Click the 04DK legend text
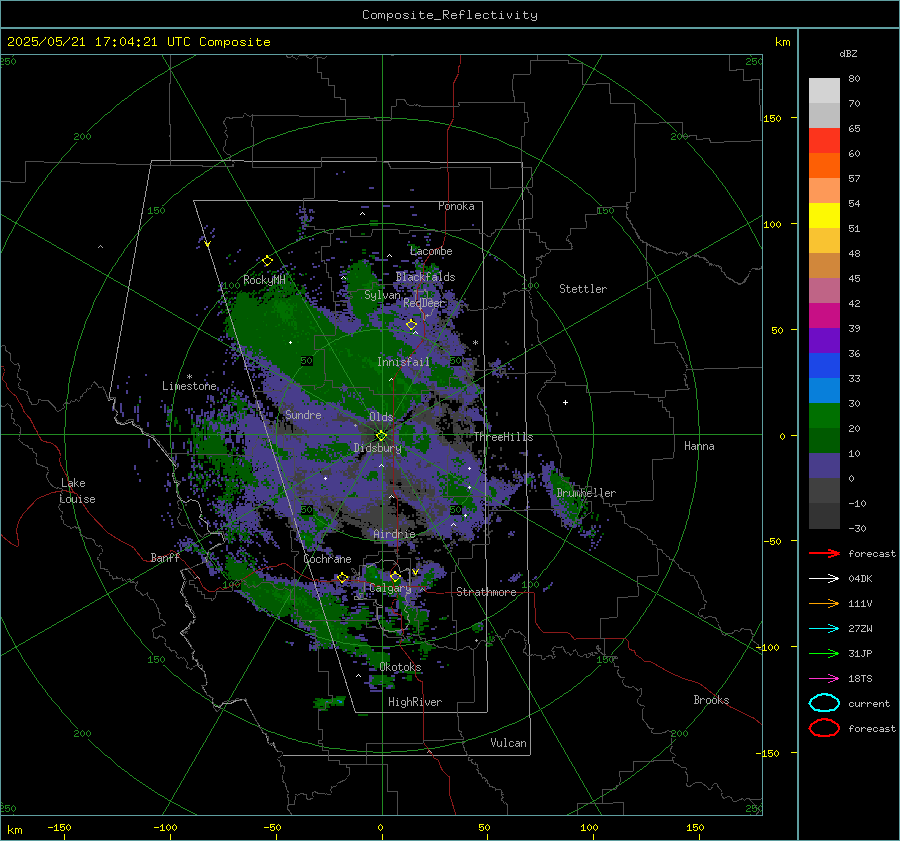900x841 pixels. click(x=860, y=579)
